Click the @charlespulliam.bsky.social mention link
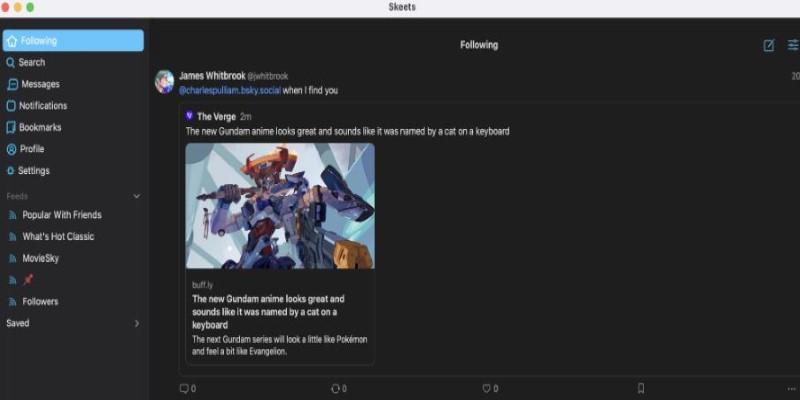Screen dimensions: 800x400 (x=229, y=90)
